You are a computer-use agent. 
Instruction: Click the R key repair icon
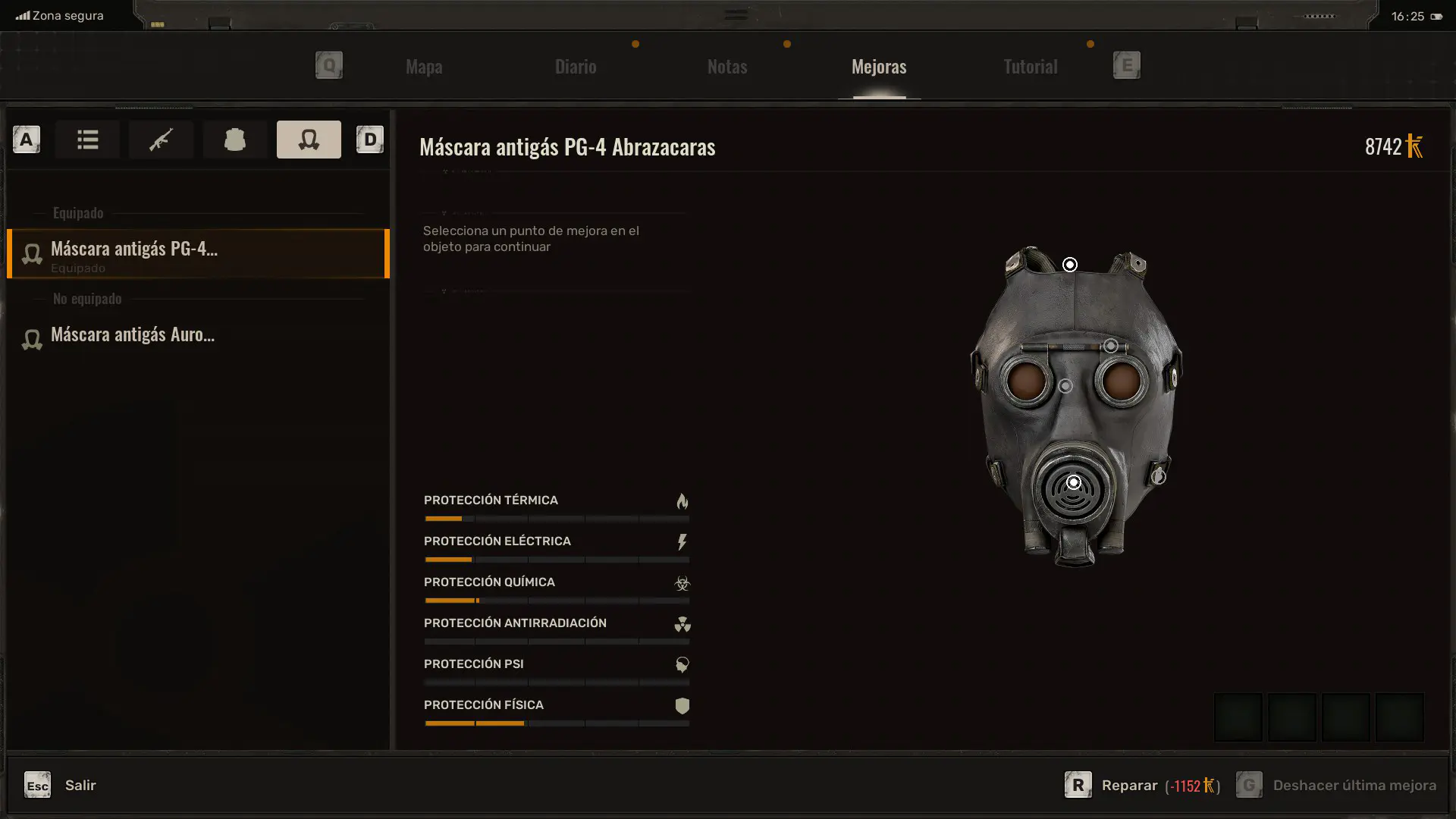(x=1078, y=785)
